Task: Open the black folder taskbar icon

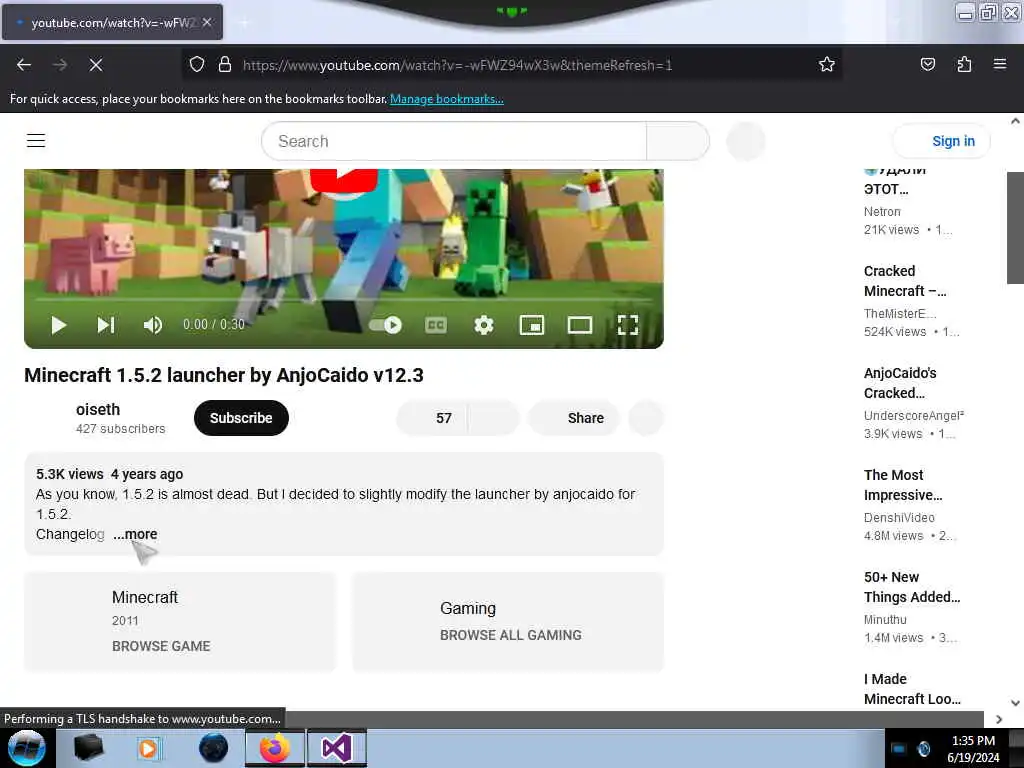Action: coord(89,748)
